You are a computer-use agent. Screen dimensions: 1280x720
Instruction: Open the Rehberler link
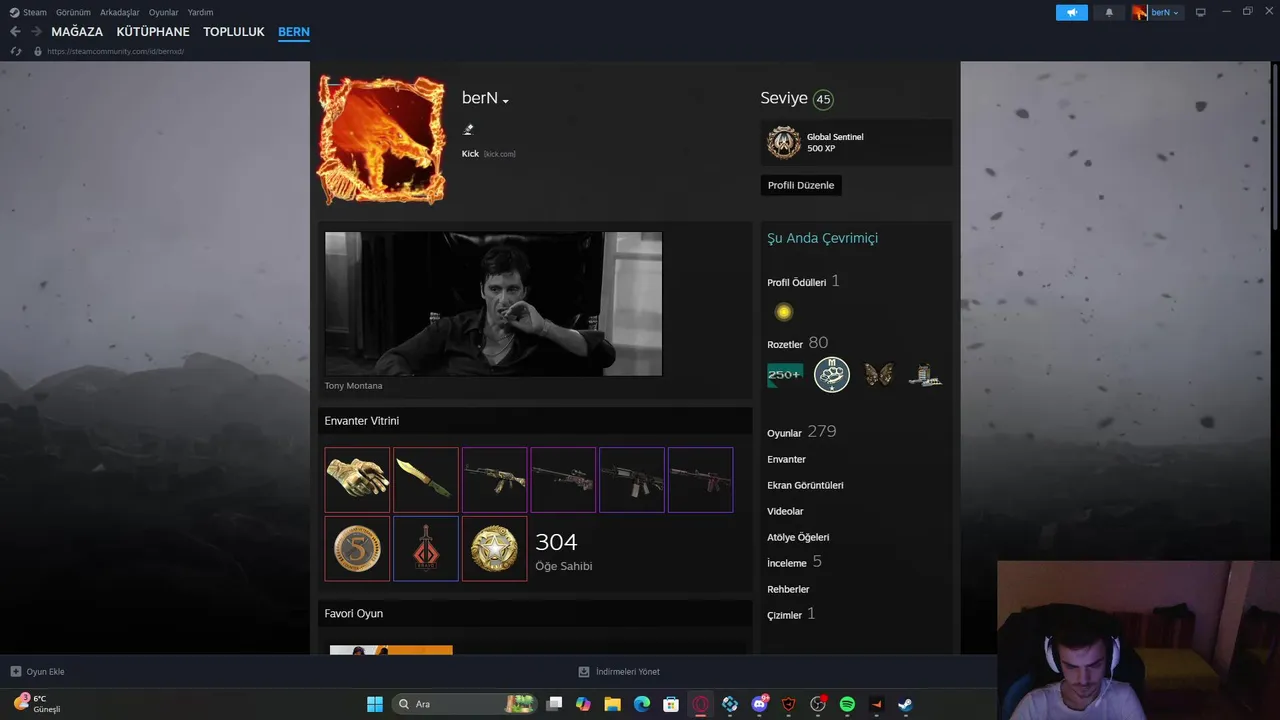tap(788, 589)
